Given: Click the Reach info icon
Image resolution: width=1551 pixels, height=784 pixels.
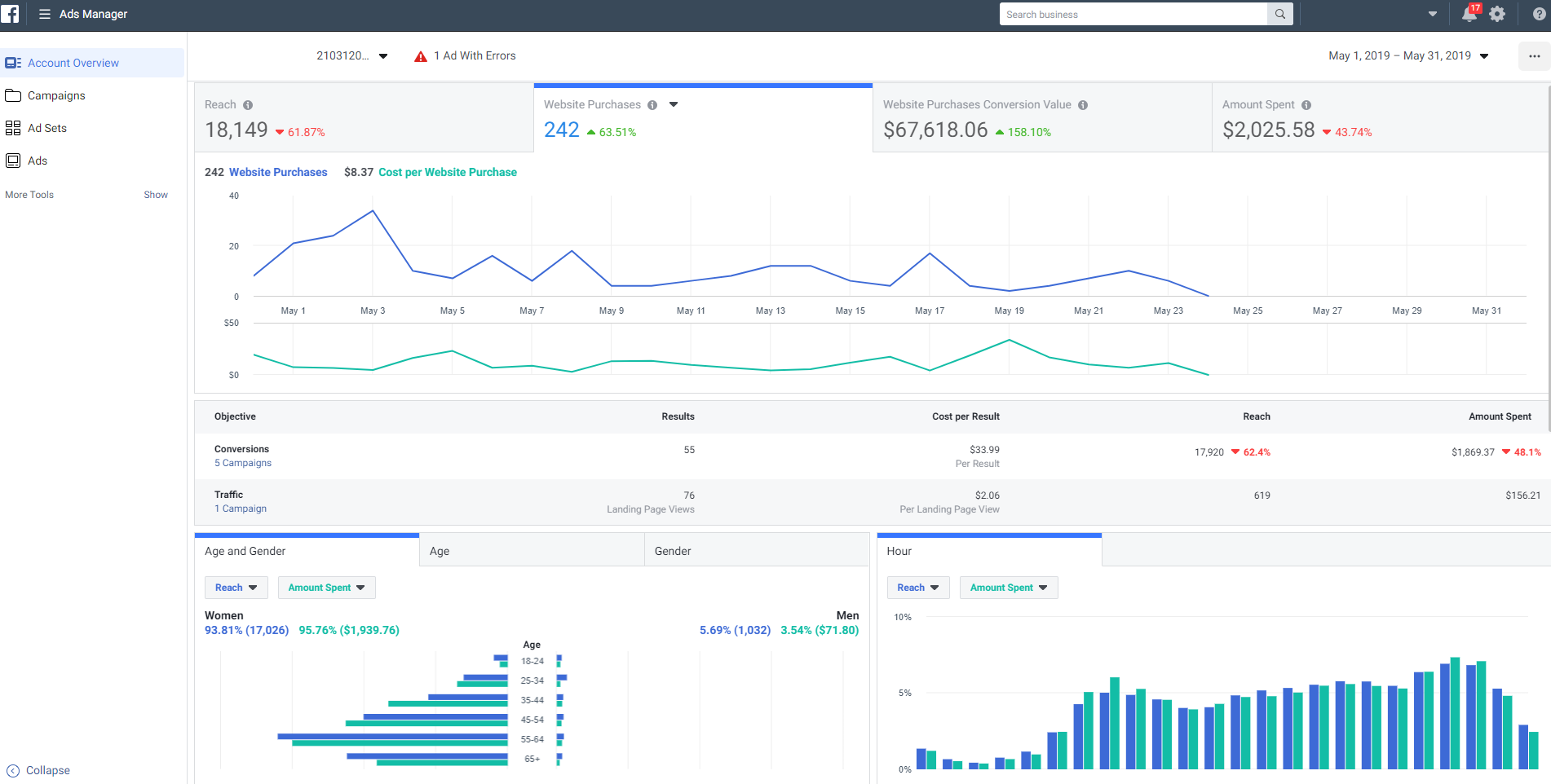Looking at the screenshot, I should click(248, 105).
